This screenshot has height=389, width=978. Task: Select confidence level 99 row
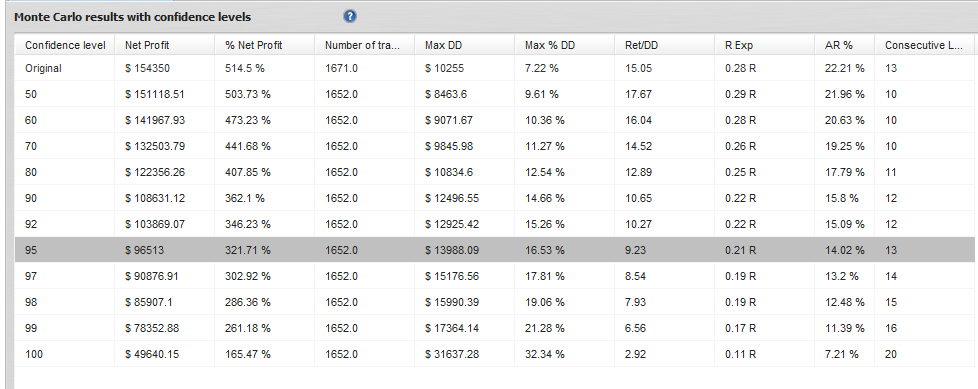(495, 328)
